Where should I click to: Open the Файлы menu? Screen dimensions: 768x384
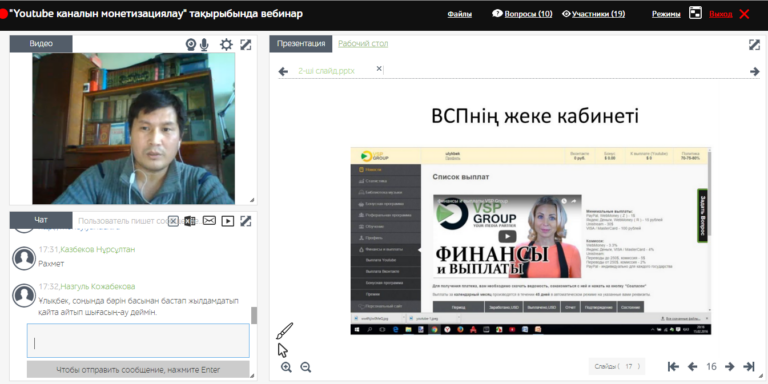coord(459,14)
